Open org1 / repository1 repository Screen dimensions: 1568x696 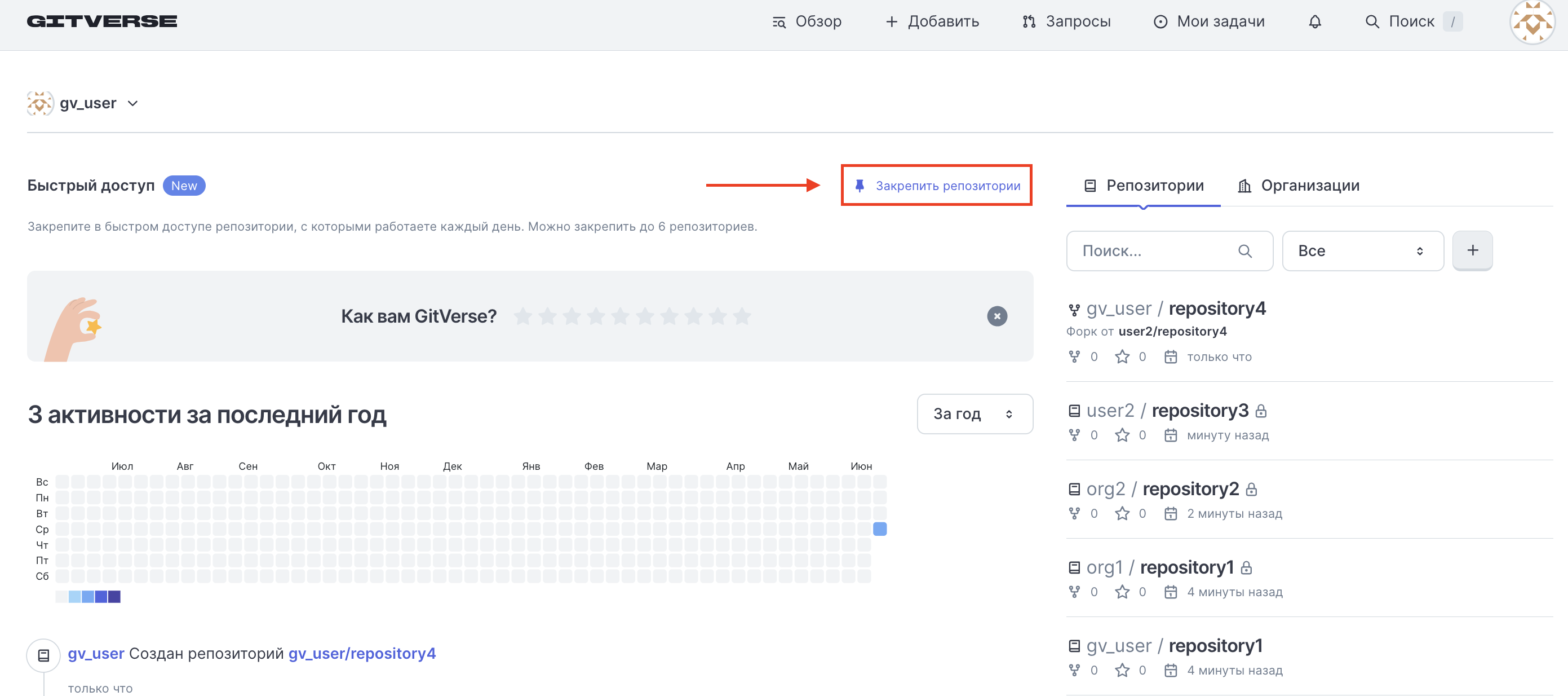point(1159,568)
